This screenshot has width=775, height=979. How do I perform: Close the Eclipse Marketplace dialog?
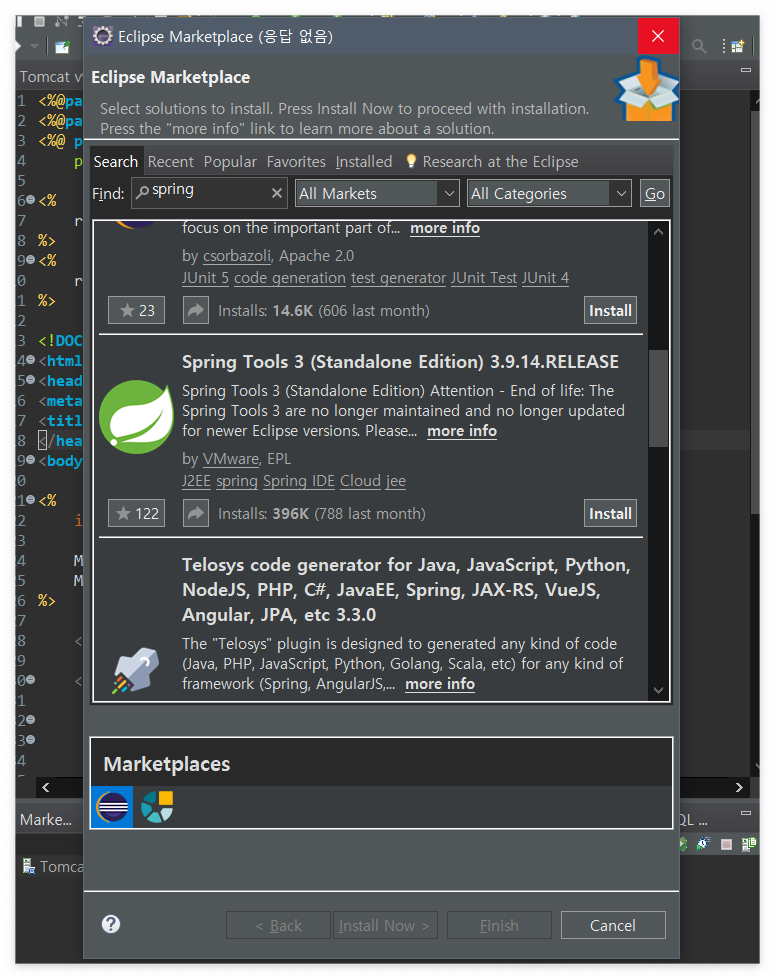tap(658, 36)
